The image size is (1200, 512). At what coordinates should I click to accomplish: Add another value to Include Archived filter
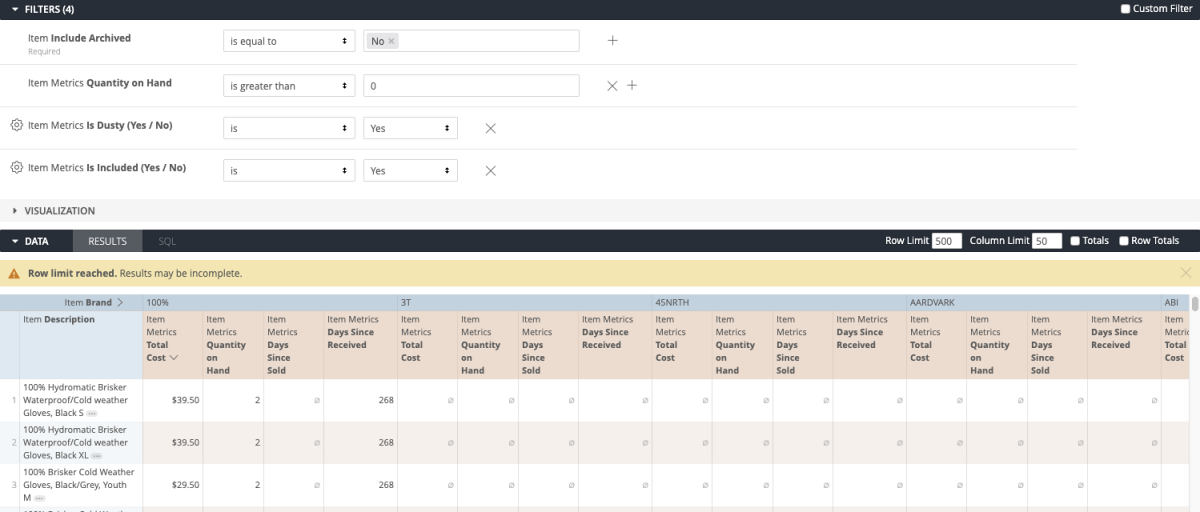[613, 41]
